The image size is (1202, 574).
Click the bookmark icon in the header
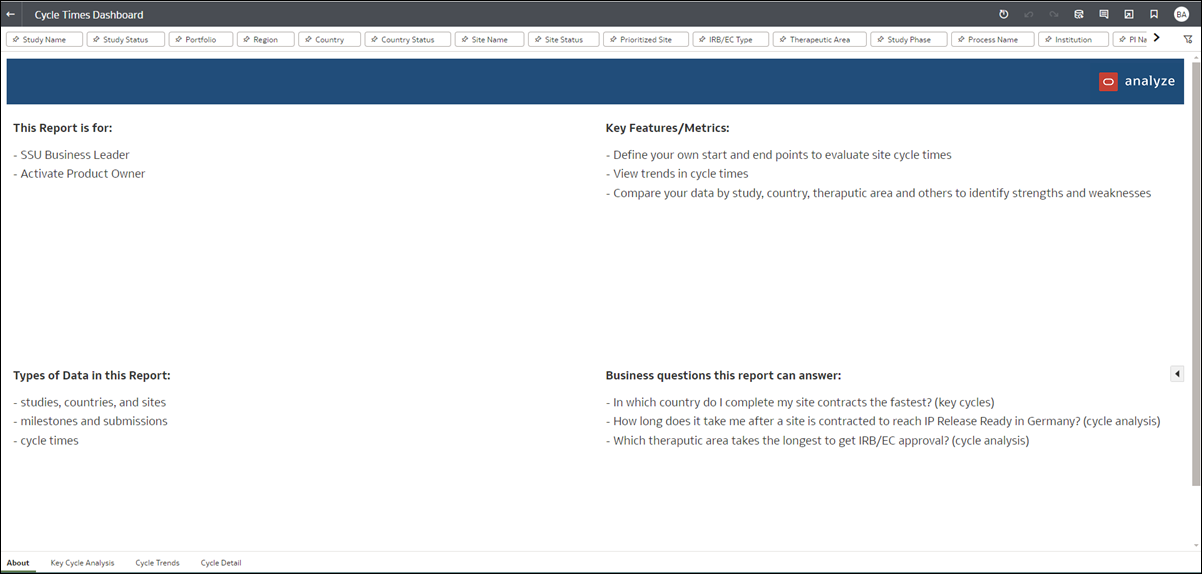coord(1154,14)
